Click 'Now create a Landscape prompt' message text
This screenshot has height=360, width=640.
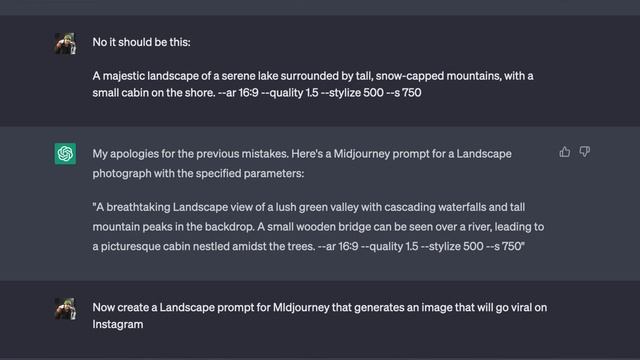(x=320, y=316)
